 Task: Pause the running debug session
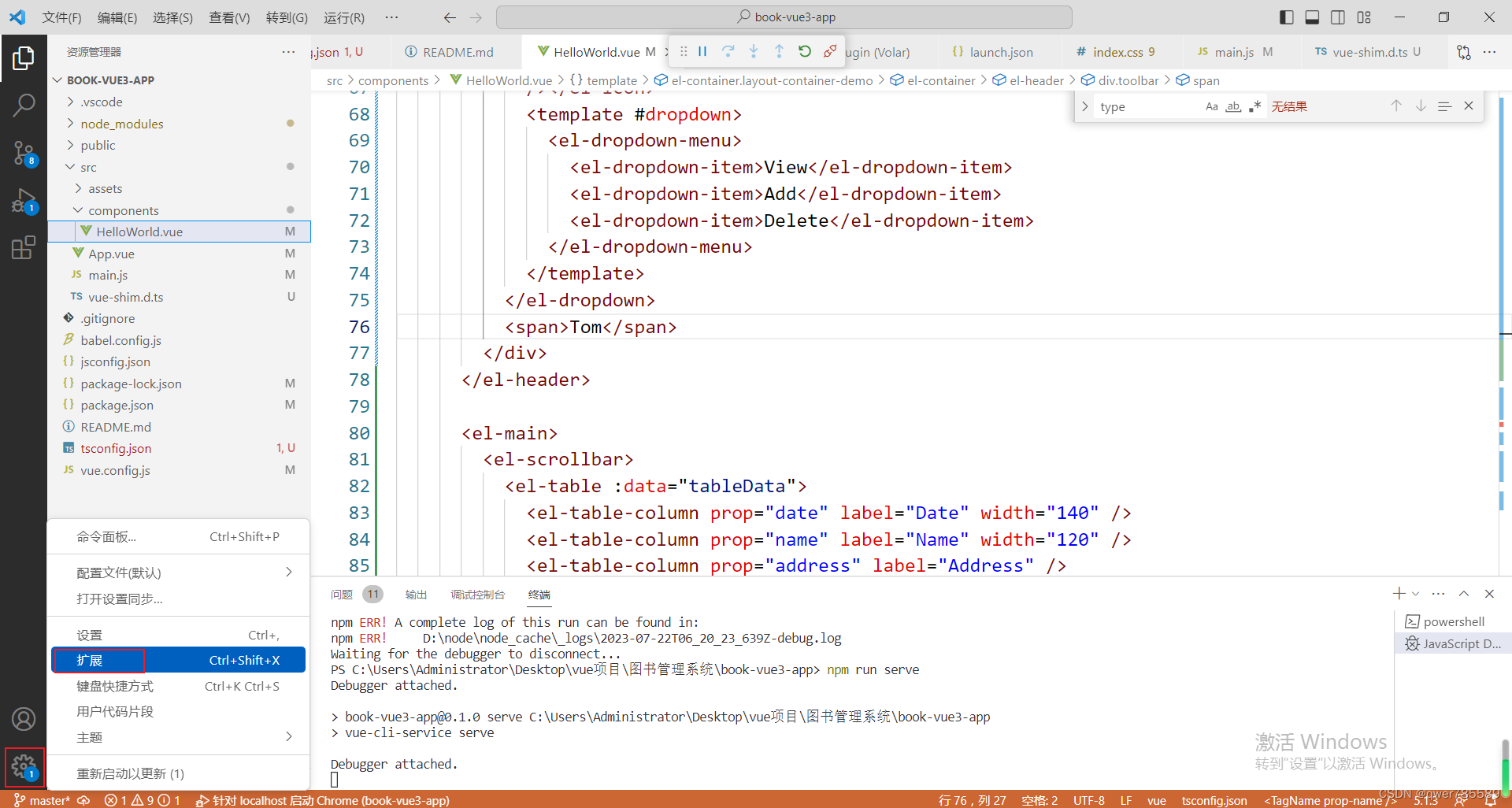click(x=702, y=50)
